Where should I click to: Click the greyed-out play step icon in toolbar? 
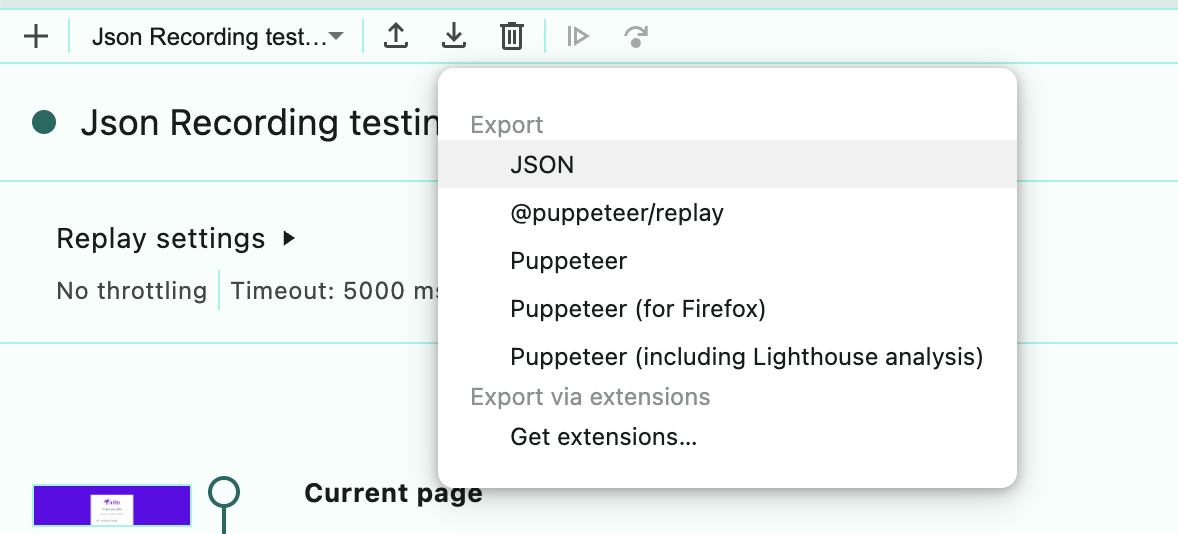click(578, 37)
